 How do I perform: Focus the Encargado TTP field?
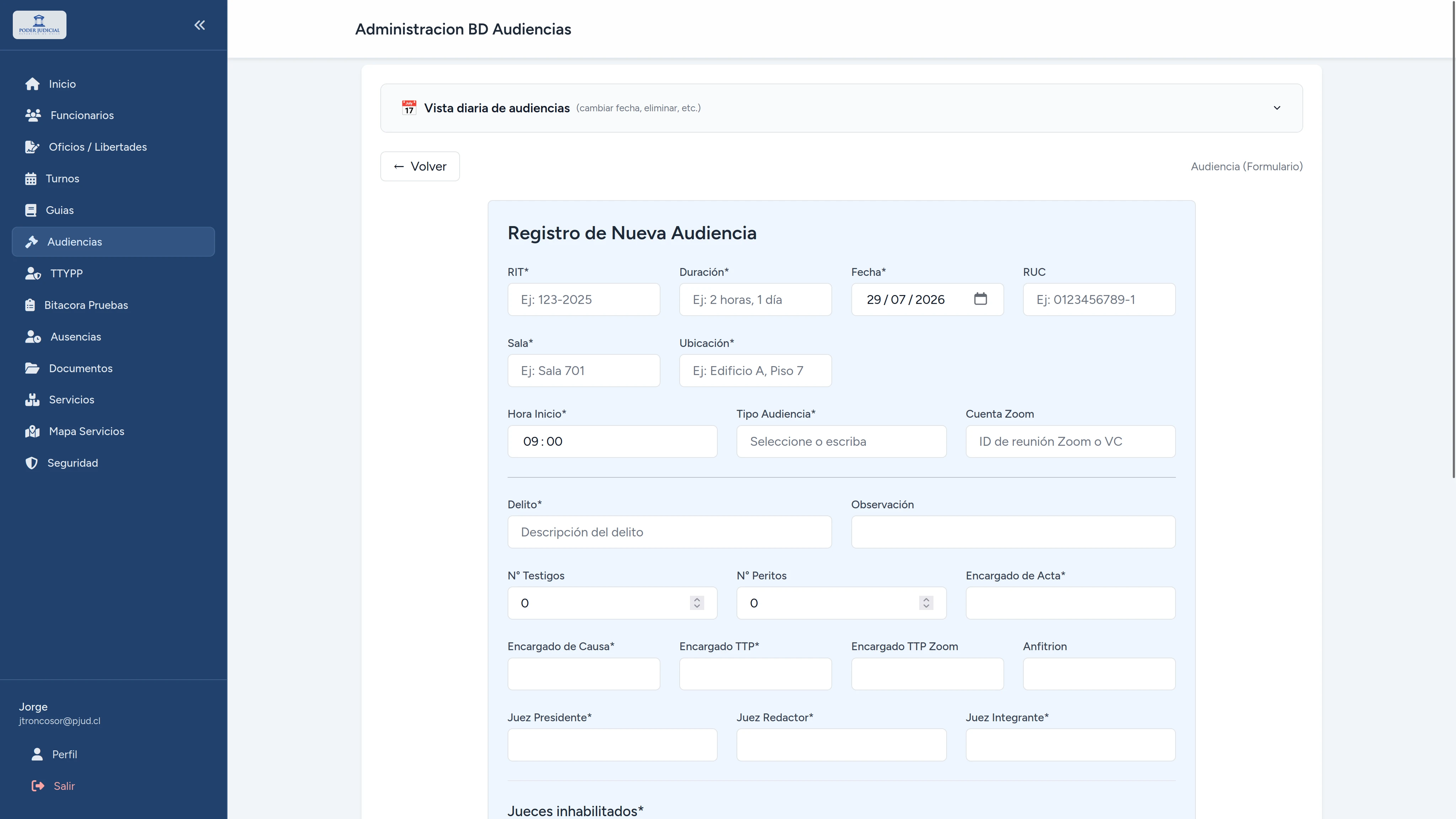(x=755, y=674)
